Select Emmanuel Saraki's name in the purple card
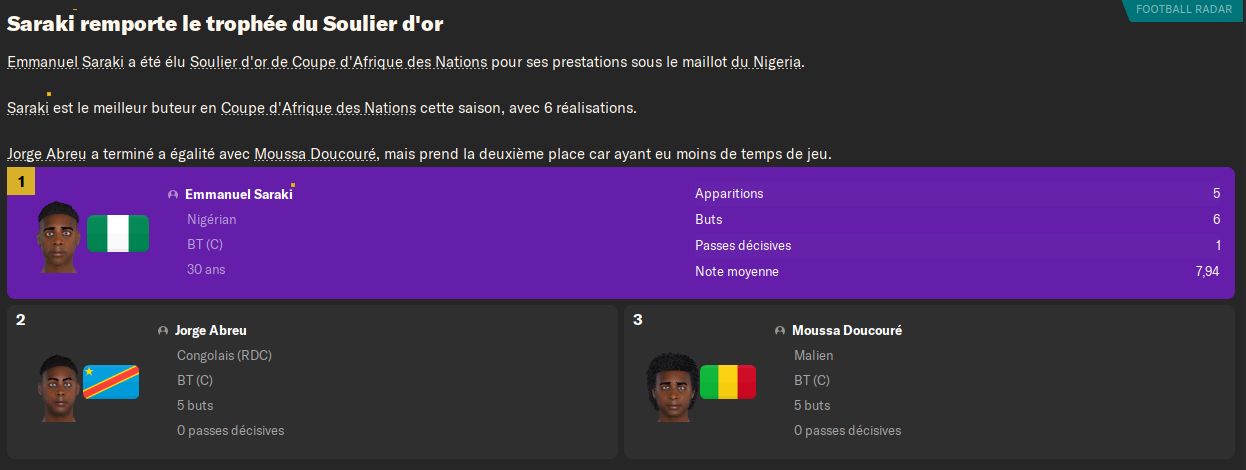Image resolution: width=1246 pixels, height=470 pixels. click(238, 195)
